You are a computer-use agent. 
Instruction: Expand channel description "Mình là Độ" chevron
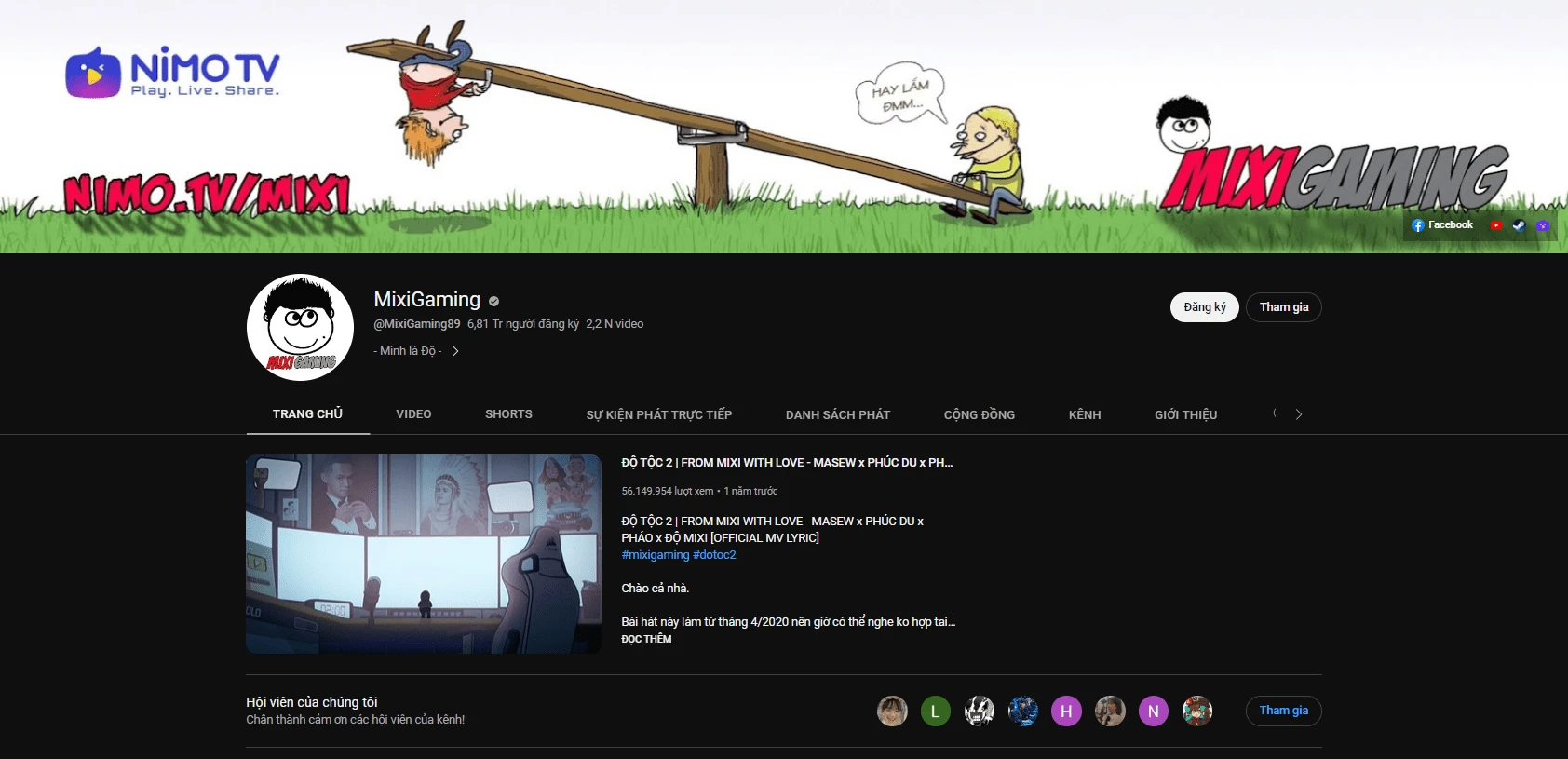454,351
